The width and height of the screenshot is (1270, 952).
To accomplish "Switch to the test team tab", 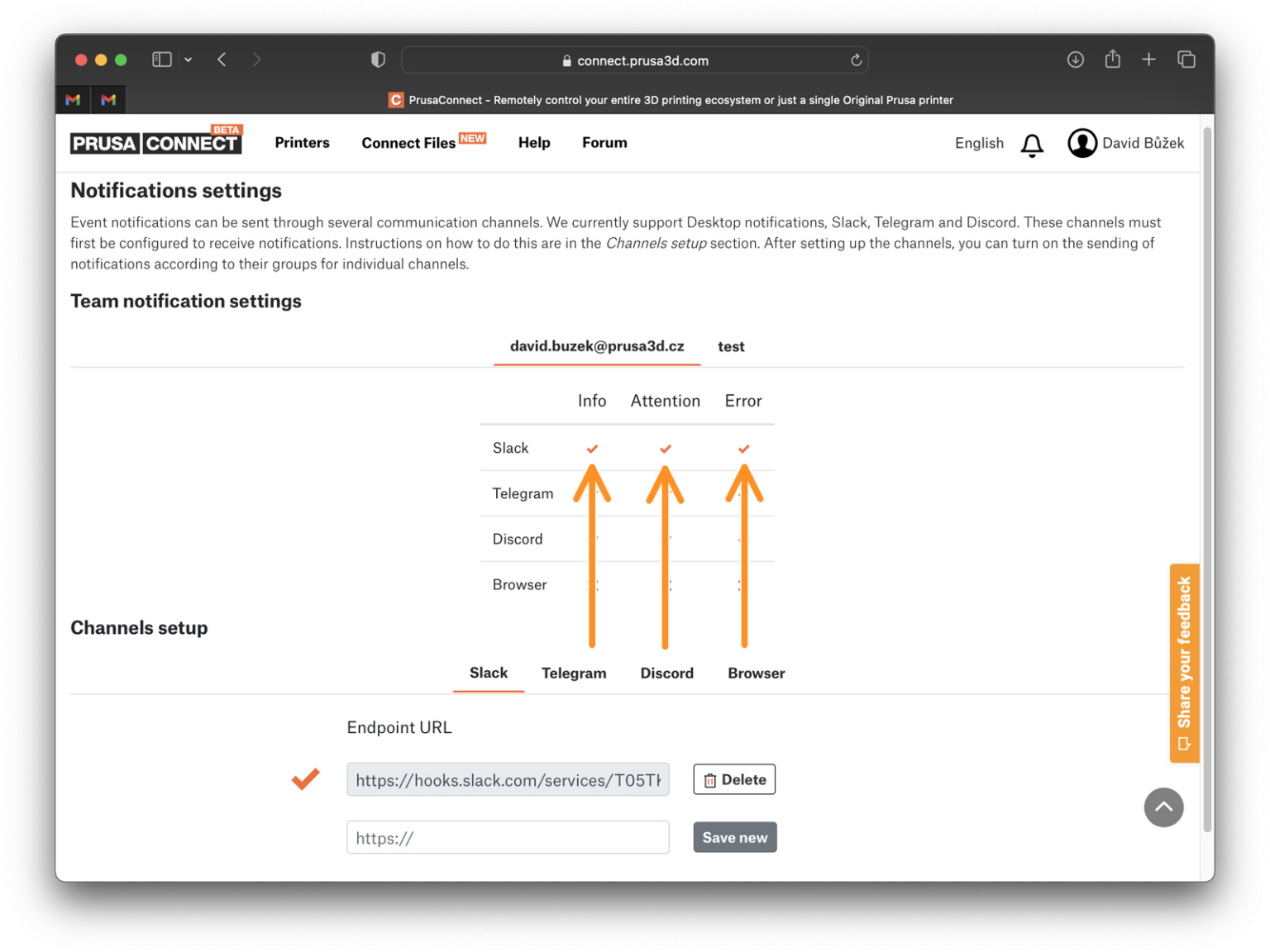I will coord(731,346).
